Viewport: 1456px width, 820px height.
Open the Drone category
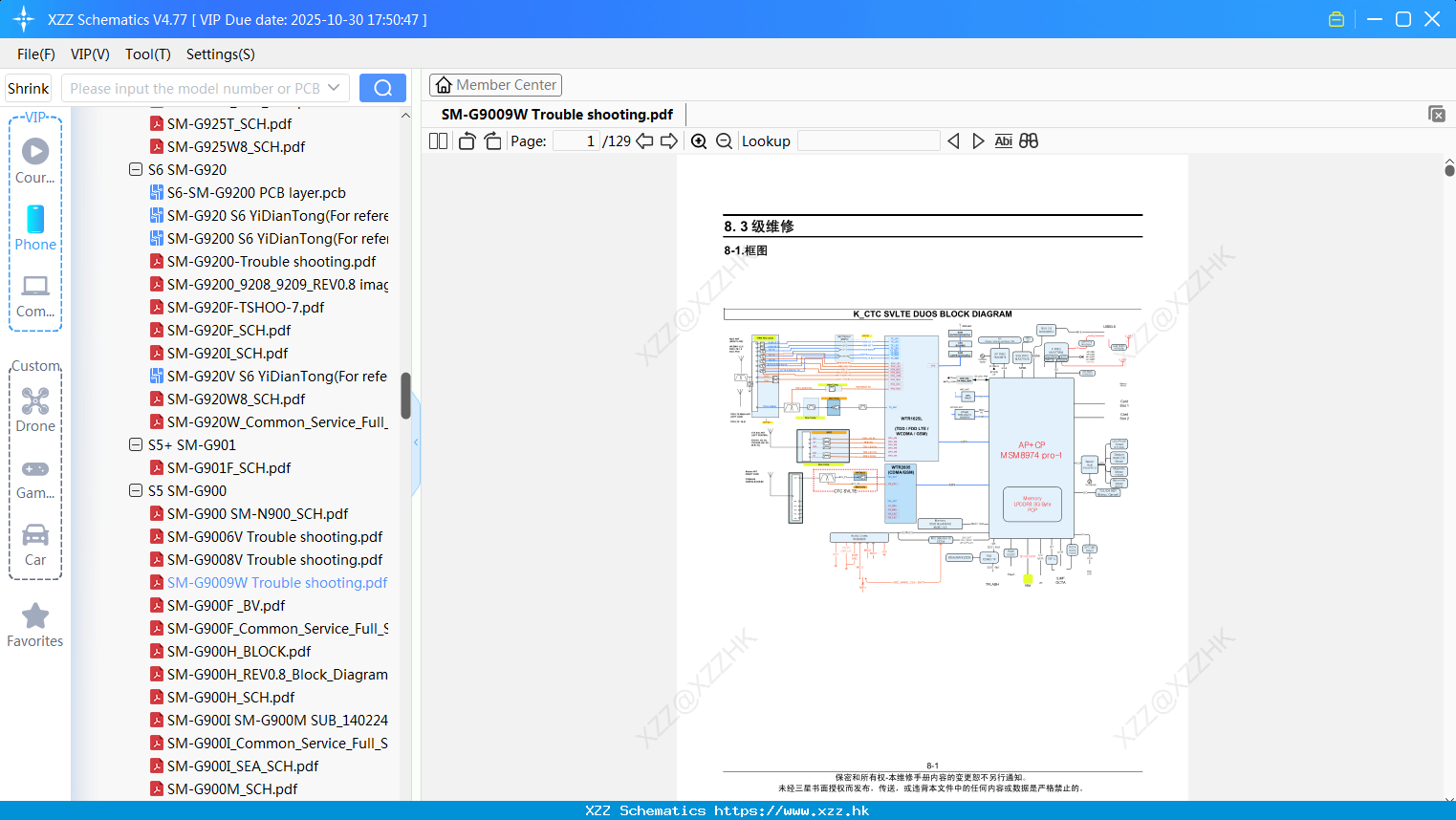point(35,410)
